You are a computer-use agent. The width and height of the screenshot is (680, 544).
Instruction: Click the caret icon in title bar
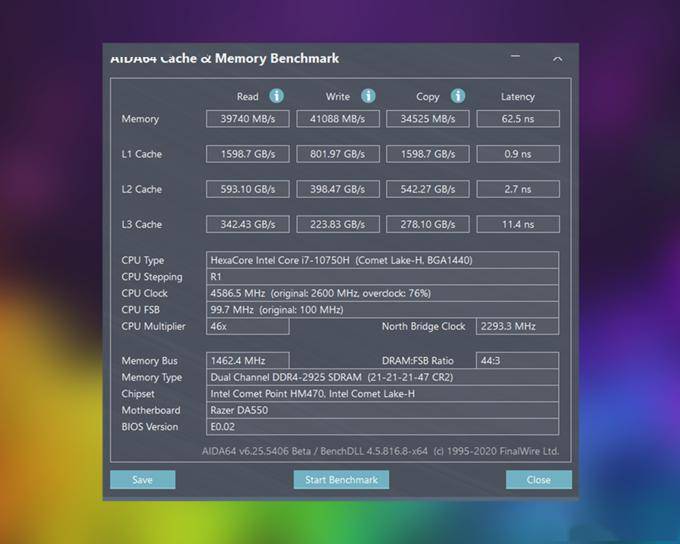pyautogui.click(x=558, y=59)
